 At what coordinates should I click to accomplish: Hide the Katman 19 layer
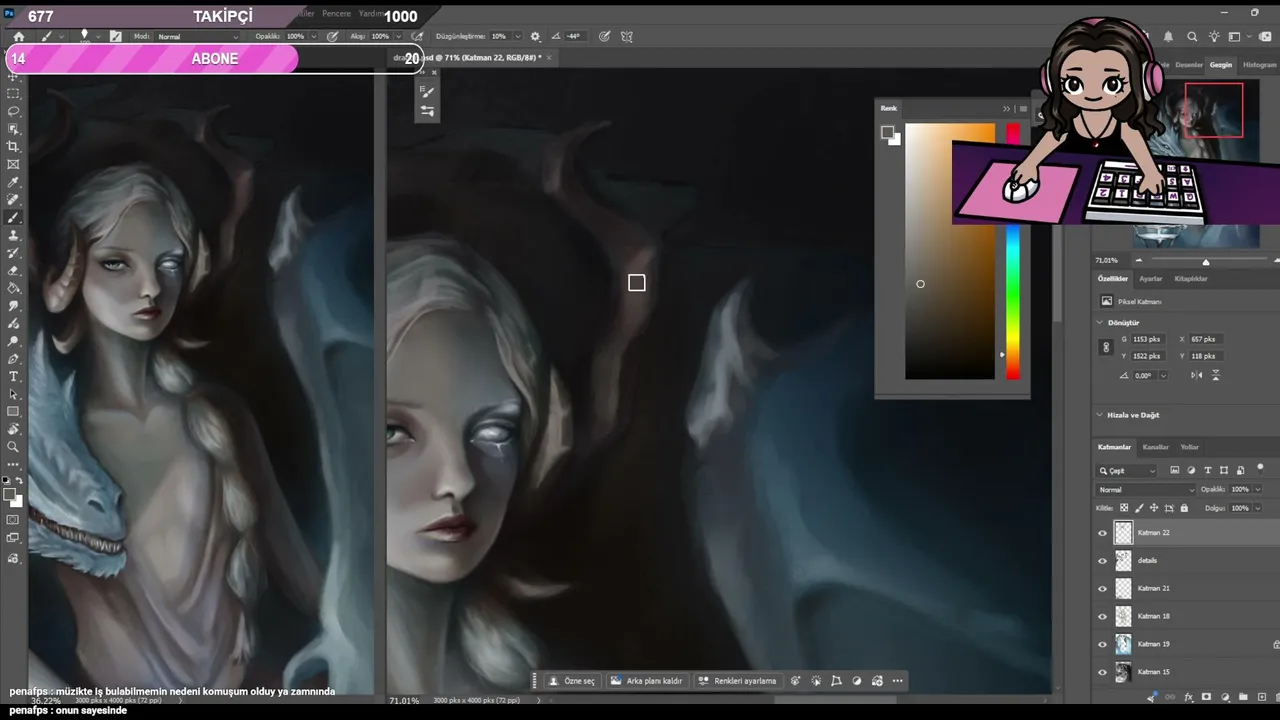click(x=1103, y=644)
